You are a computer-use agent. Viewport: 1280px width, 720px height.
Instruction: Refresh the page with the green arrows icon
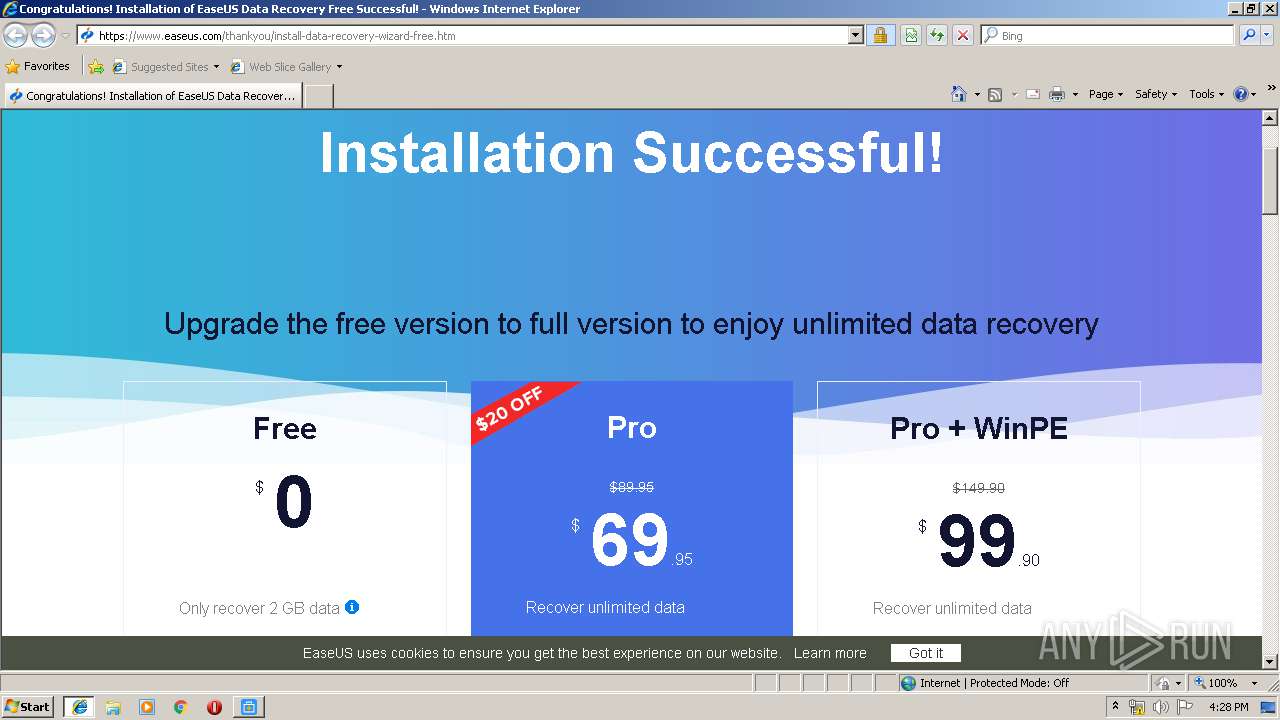937,35
